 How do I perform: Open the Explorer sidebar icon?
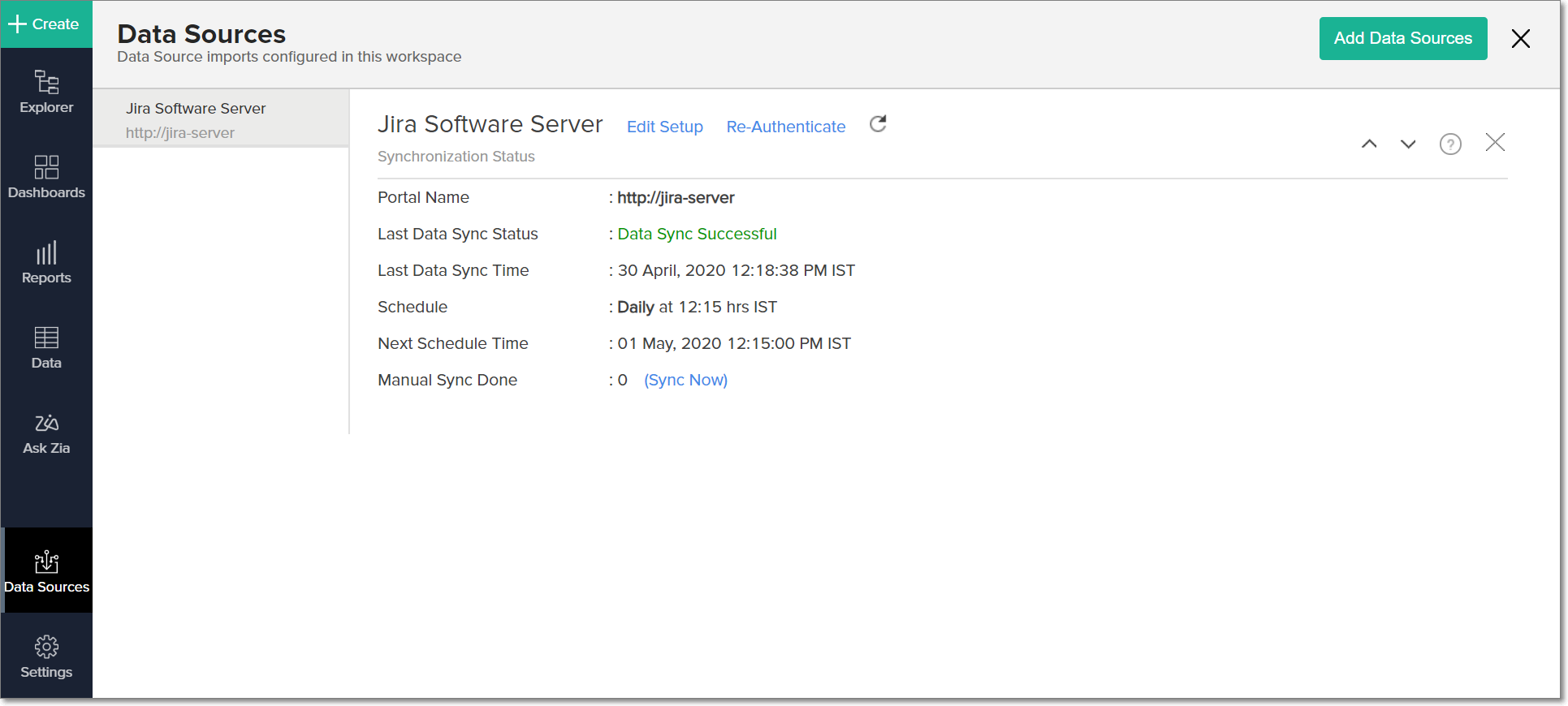[x=46, y=92]
